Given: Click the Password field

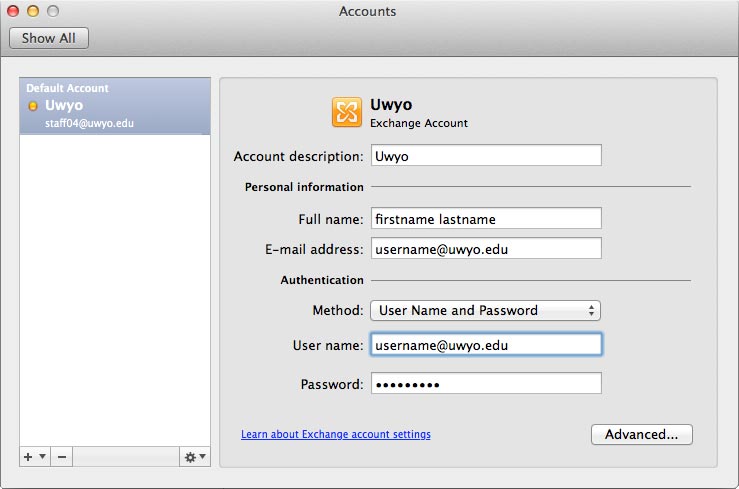Looking at the screenshot, I should 486,383.
